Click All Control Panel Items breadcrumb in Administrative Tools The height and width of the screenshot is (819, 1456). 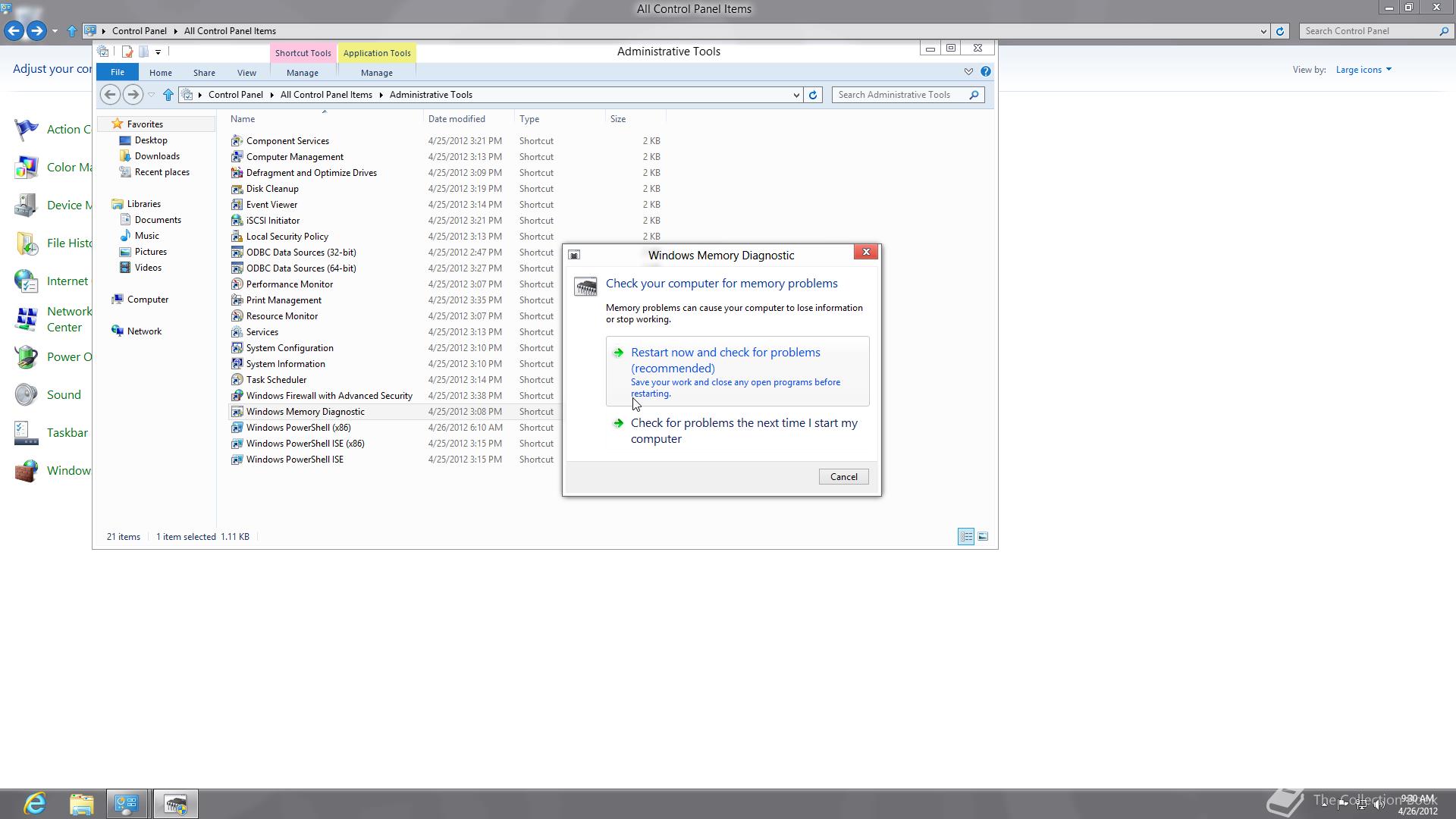pyautogui.click(x=326, y=95)
